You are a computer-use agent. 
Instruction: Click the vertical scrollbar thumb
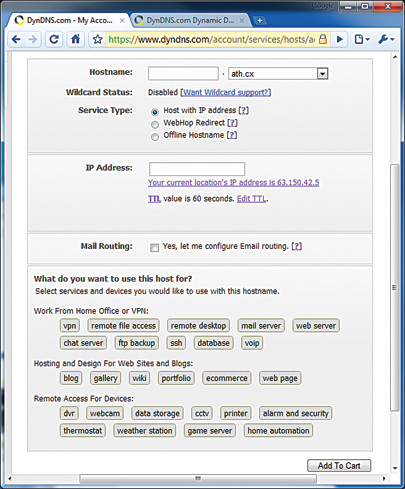[x=395, y=287]
